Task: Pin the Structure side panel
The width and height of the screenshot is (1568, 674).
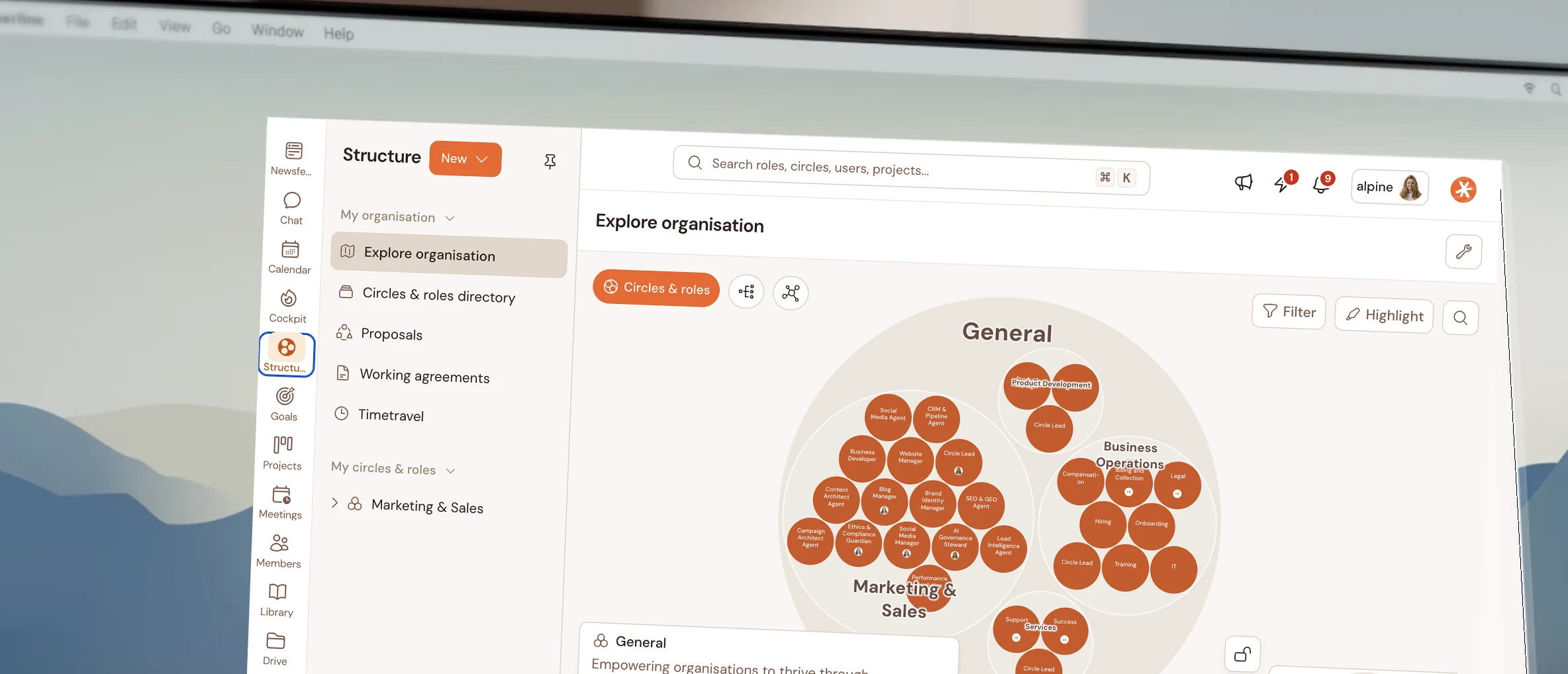Action: (x=550, y=162)
